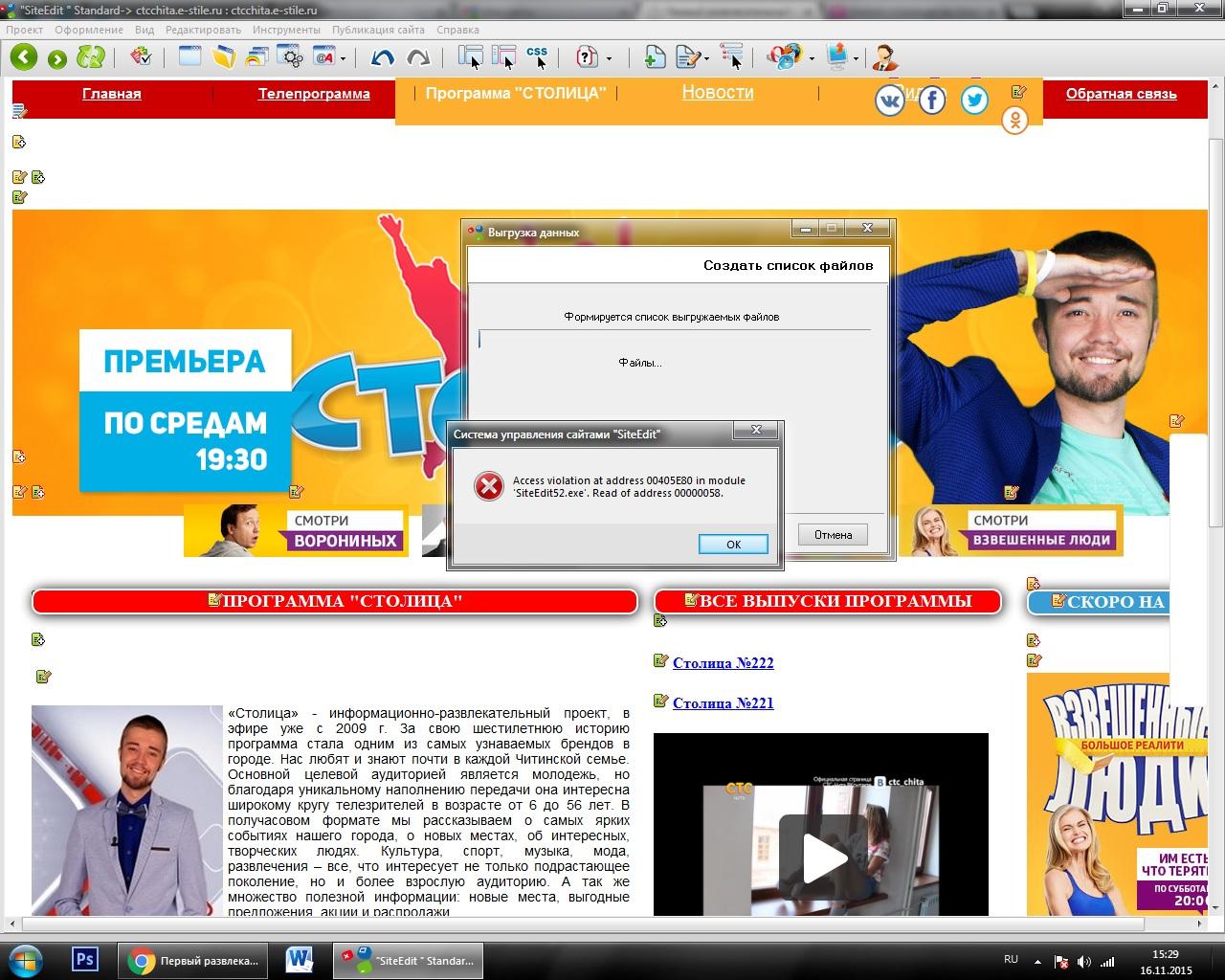
Task: Click the Twitter bird icon
Action: [x=974, y=100]
